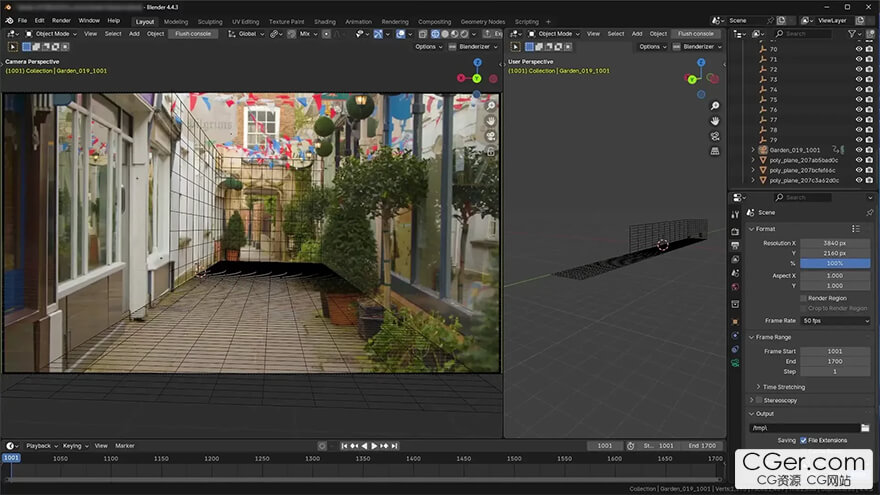
Task: Play animation in reverse
Action: point(364,446)
